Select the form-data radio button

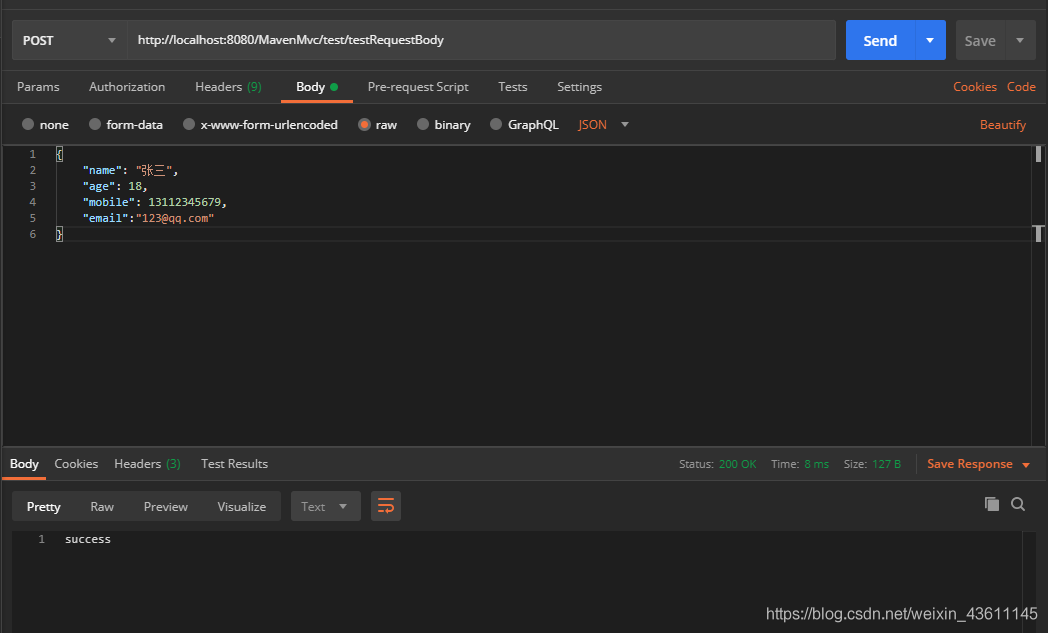pyautogui.click(x=95, y=125)
